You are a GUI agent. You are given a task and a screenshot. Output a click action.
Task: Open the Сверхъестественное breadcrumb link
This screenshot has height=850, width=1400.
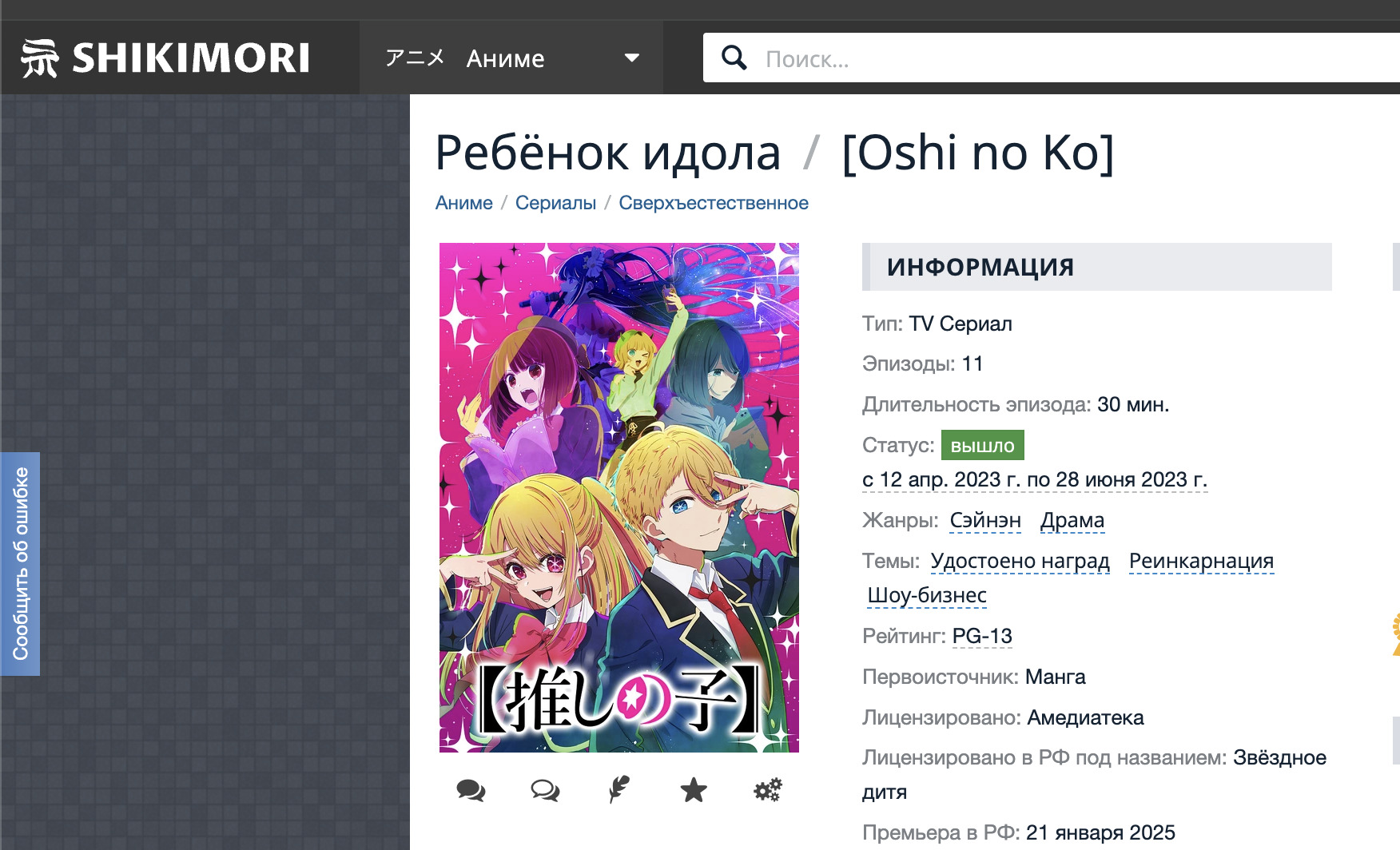(x=714, y=203)
